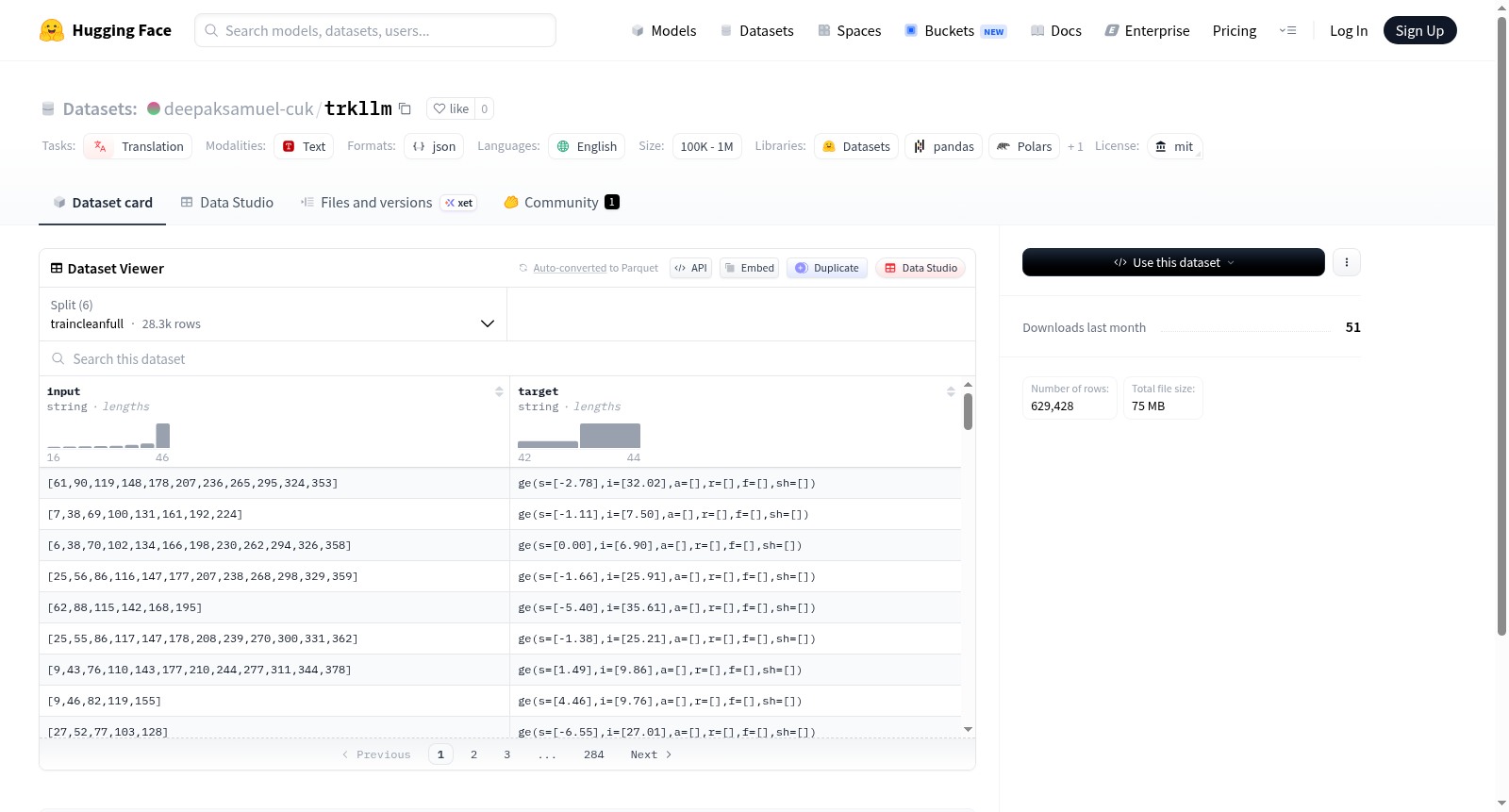
Task: Click the input lengths histogram tallest bar
Action: pos(163,436)
